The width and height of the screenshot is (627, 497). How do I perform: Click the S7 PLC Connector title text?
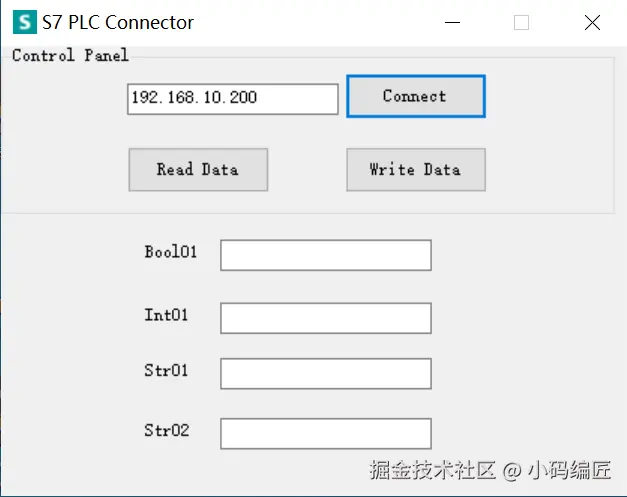[x=118, y=22]
